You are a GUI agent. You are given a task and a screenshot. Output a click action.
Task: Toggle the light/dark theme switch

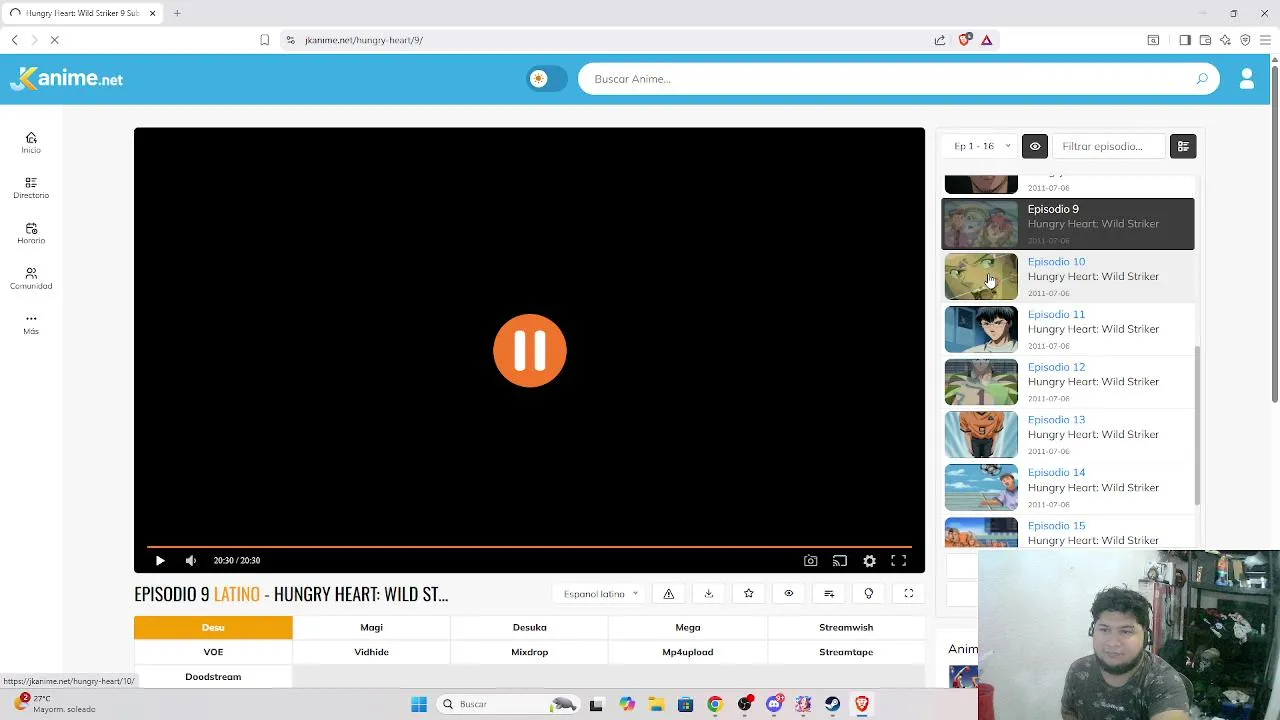[x=546, y=79]
